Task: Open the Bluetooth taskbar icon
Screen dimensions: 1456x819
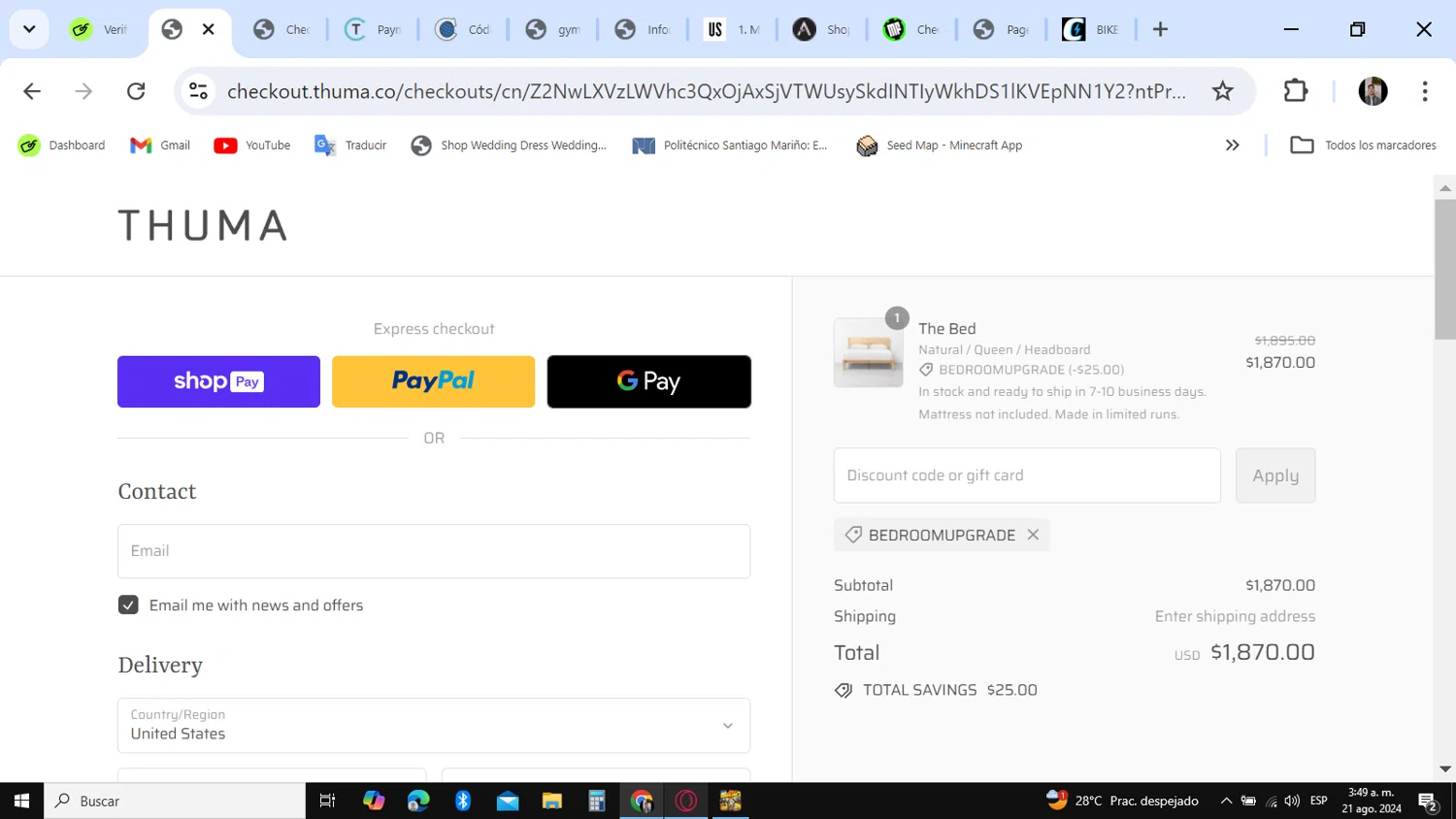Action: pyautogui.click(x=463, y=801)
